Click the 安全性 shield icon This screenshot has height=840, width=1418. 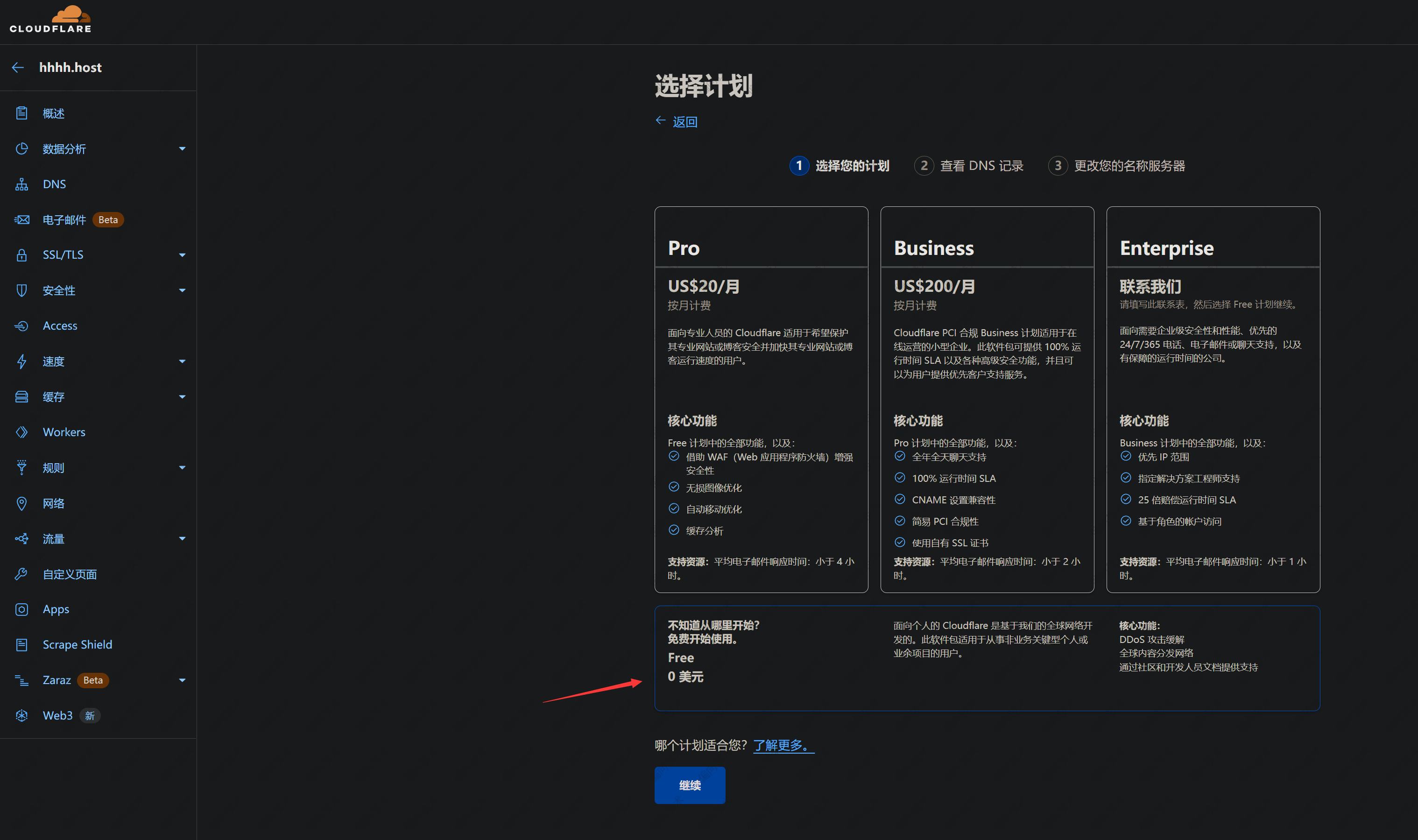21,290
